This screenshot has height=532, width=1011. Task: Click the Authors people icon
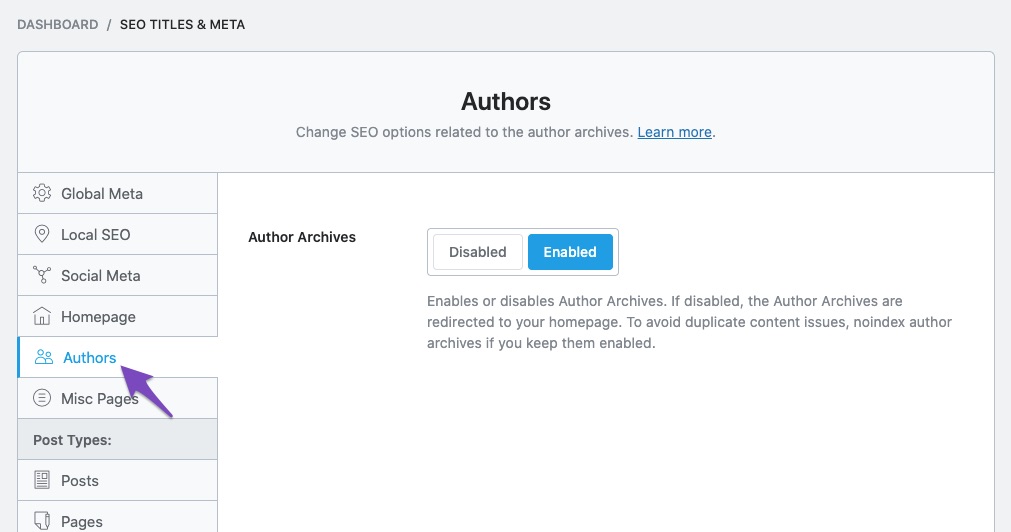click(44, 357)
